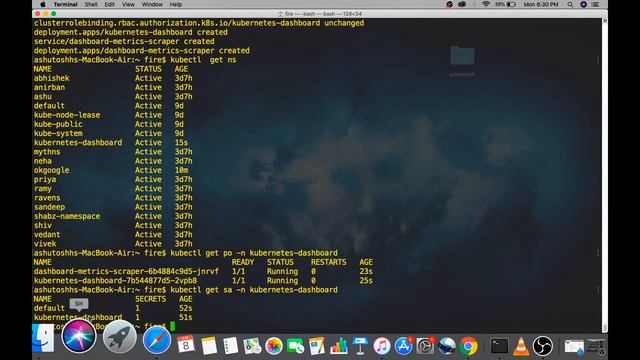The image size is (640, 360).
Task: Open Calendar app in the dock
Action: tap(186, 344)
